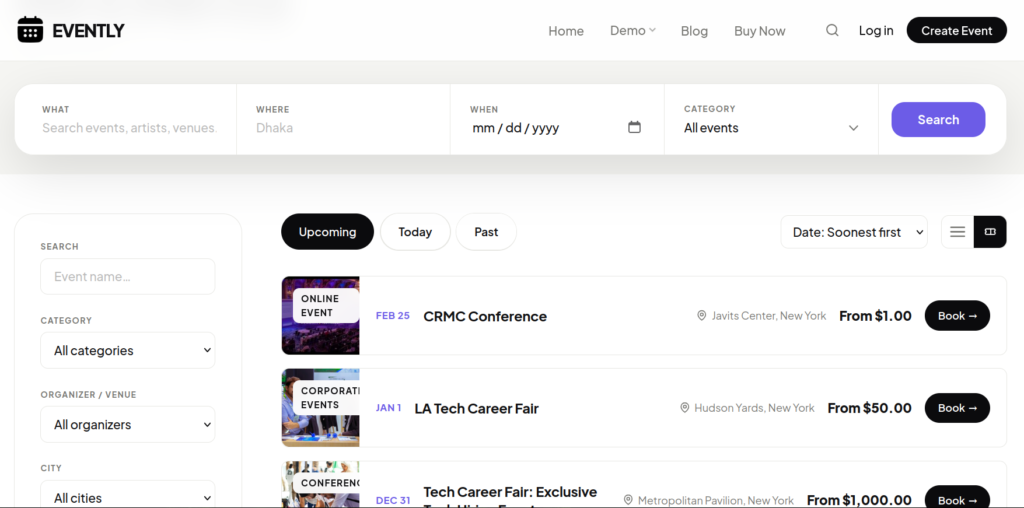Image resolution: width=1024 pixels, height=508 pixels.
Task: Click the From $50.00 price
Action: 869,408
